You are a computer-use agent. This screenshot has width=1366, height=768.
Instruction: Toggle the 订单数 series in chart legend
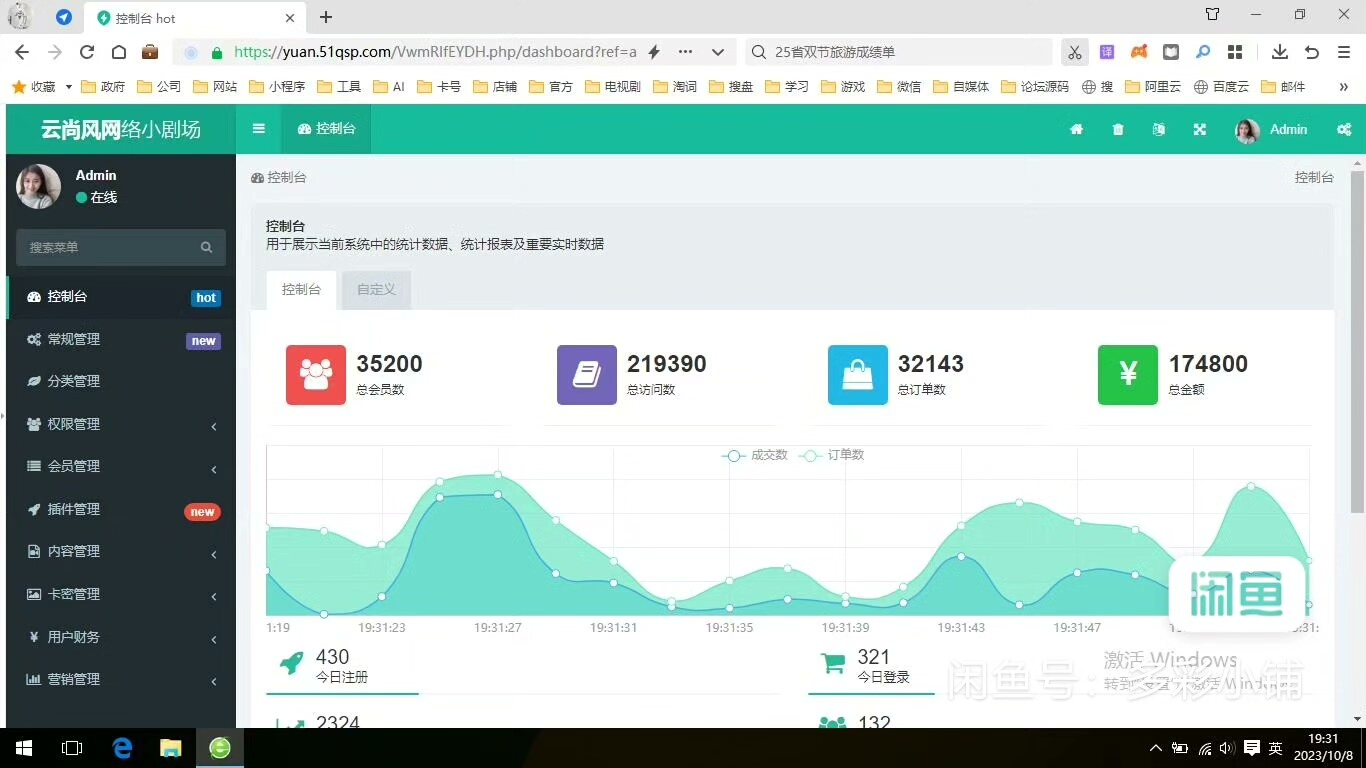pos(832,455)
